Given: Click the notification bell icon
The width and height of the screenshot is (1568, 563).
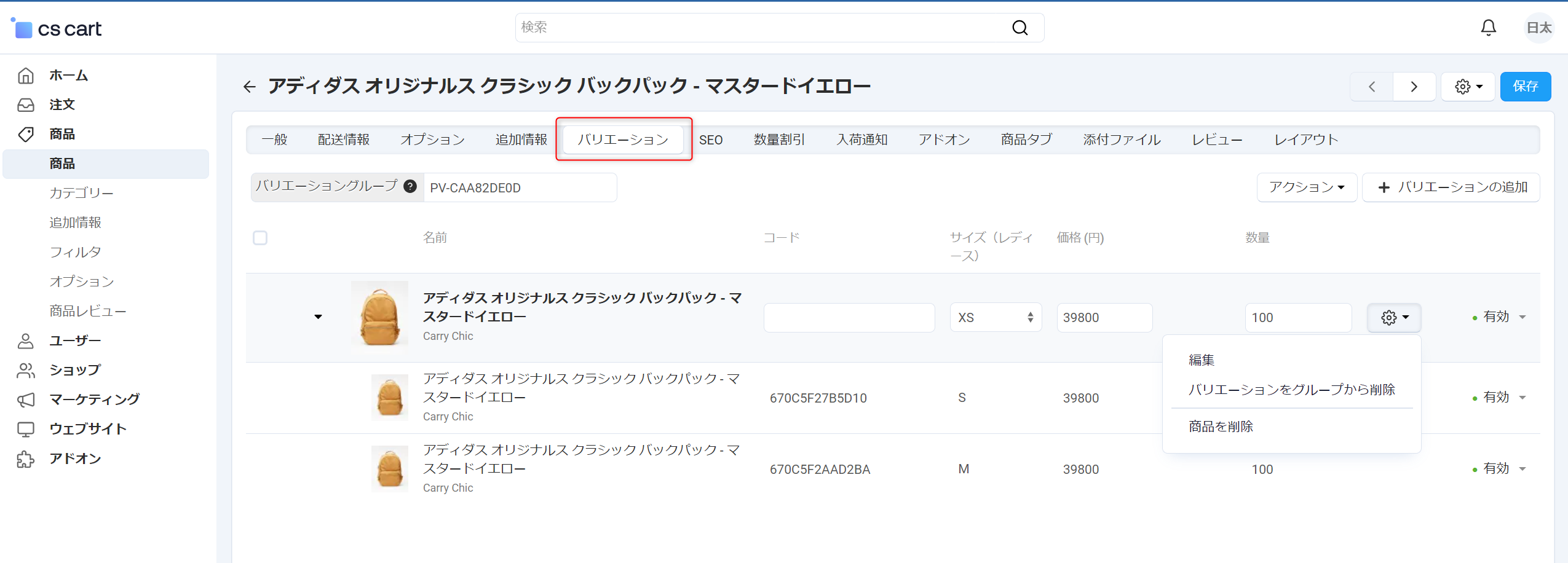Looking at the screenshot, I should (1488, 28).
